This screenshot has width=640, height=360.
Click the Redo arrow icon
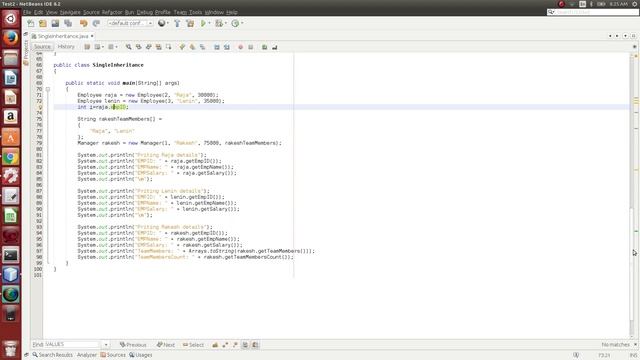[x=96, y=23]
